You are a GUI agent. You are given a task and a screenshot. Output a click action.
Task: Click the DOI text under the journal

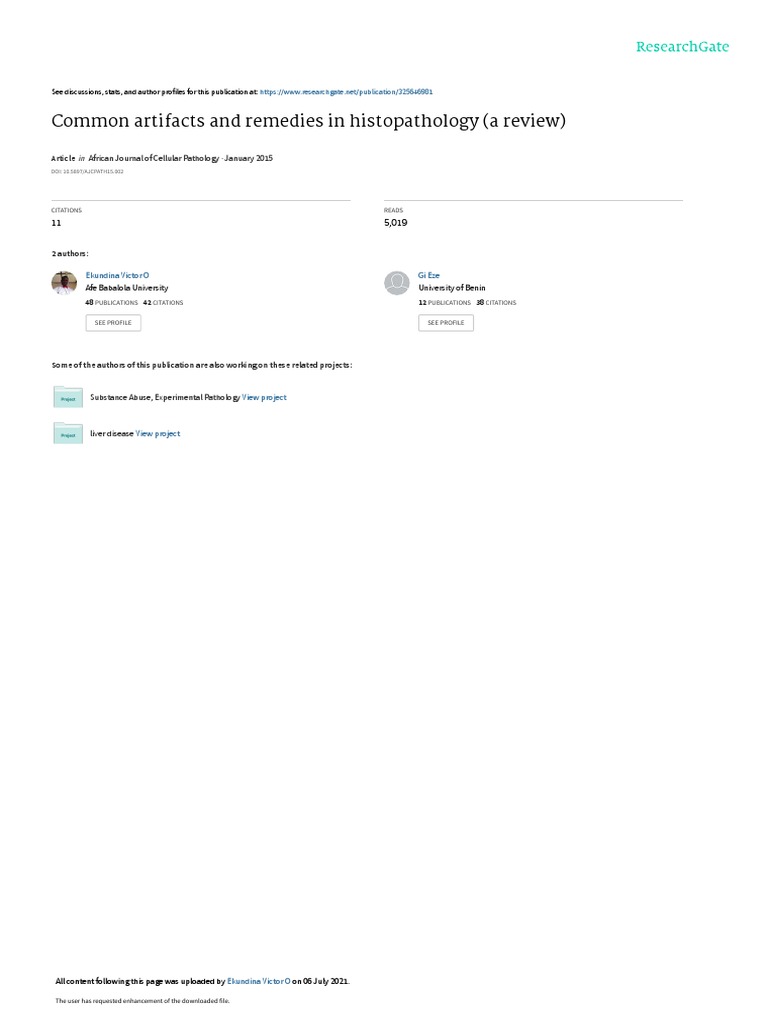click(88, 172)
